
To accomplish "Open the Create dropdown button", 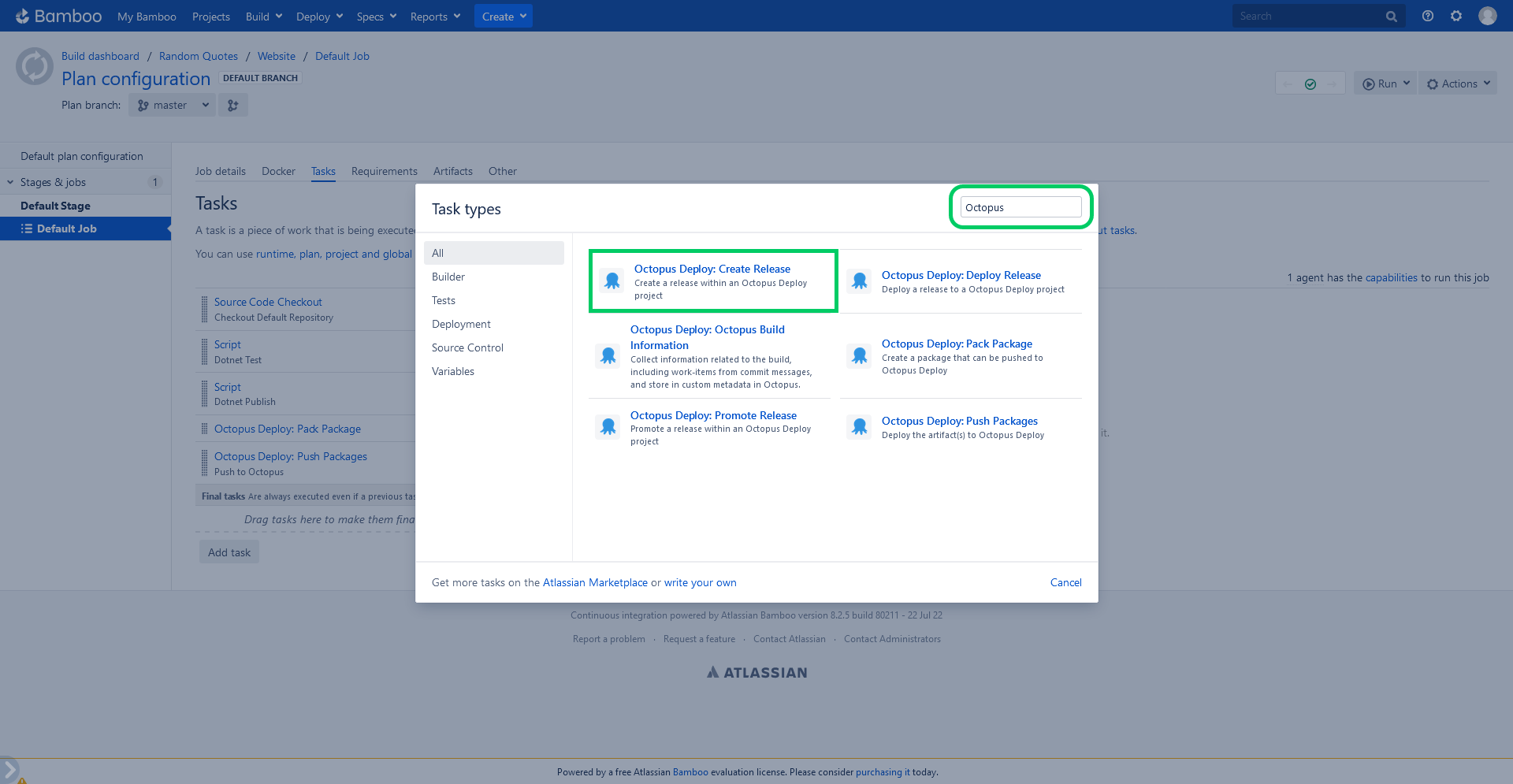I will tap(504, 17).
